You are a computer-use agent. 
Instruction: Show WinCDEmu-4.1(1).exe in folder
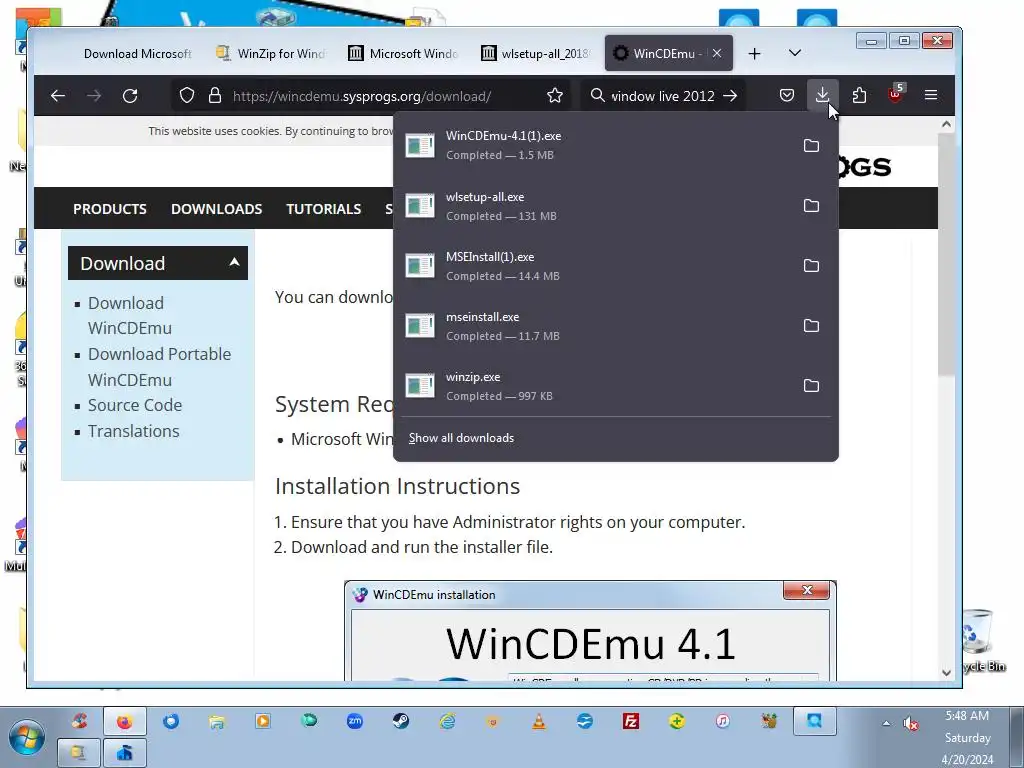pos(811,146)
